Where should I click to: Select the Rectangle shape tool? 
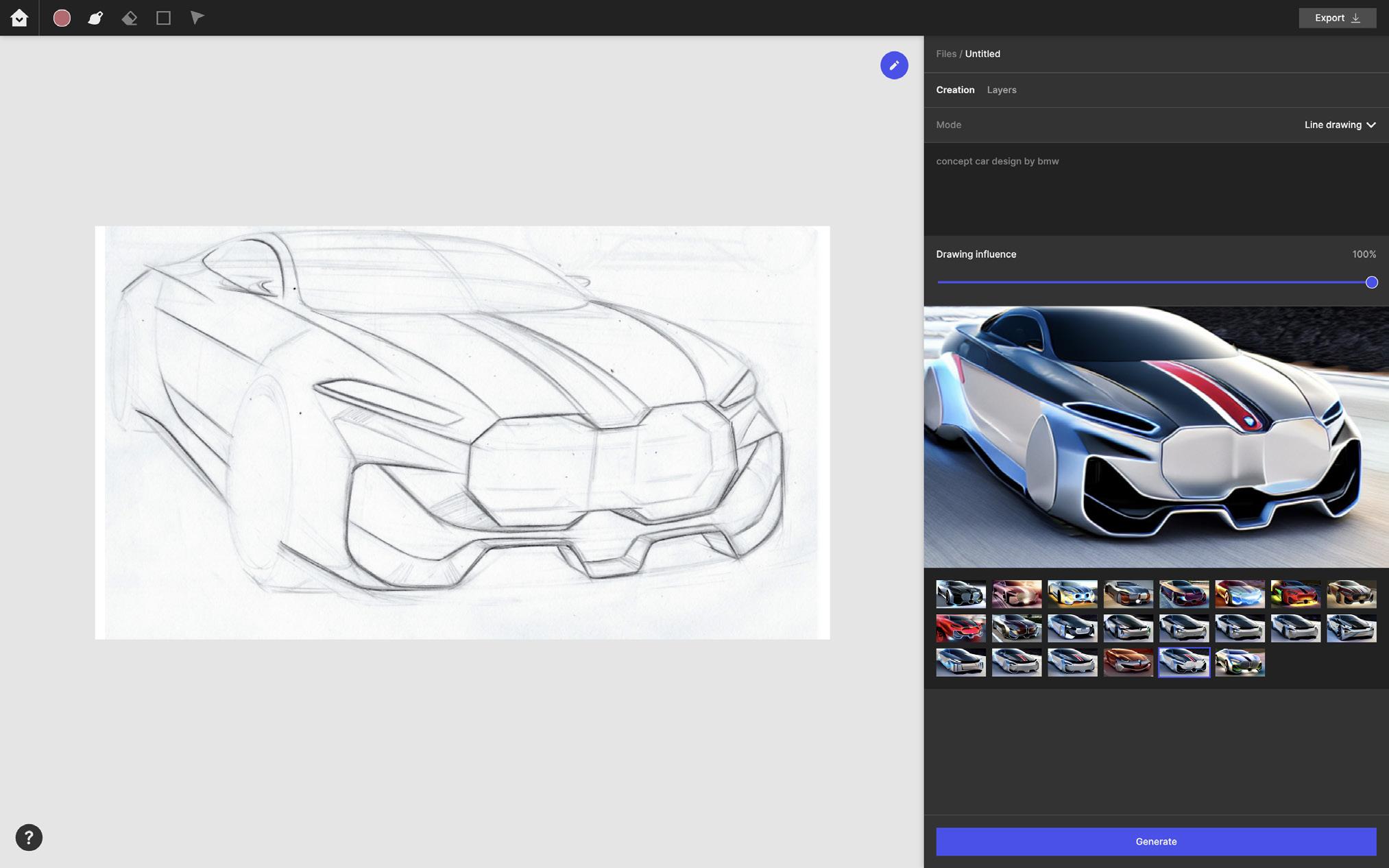(x=163, y=18)
